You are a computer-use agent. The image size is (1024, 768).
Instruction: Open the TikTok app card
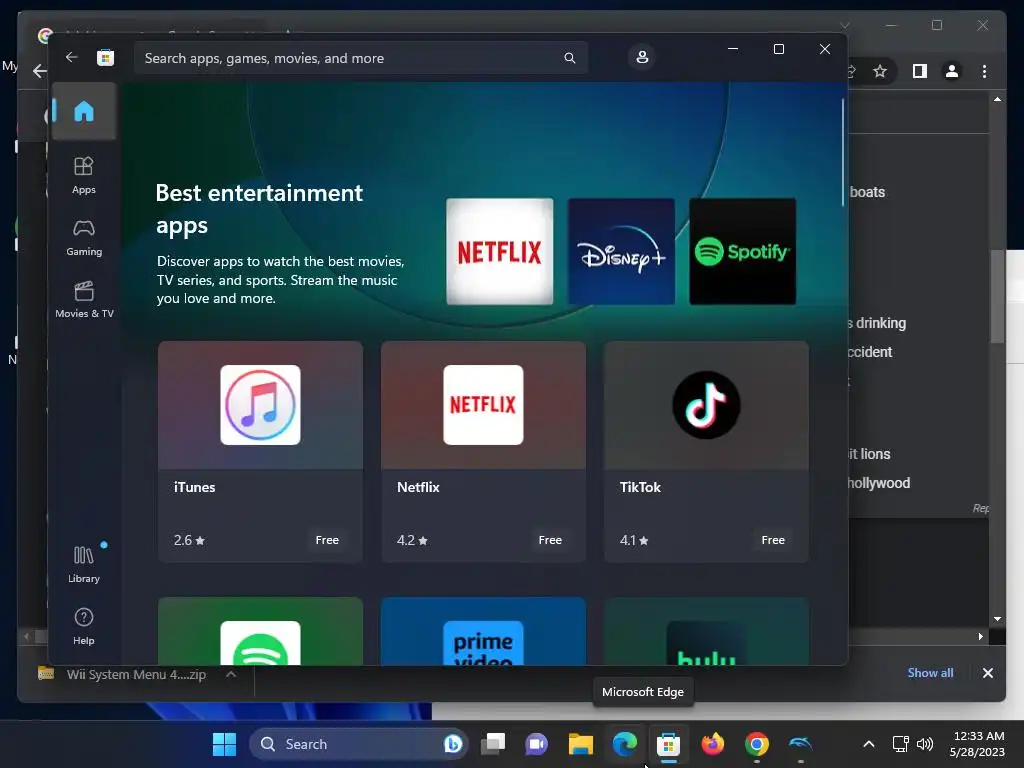click(x=706, y=451)
